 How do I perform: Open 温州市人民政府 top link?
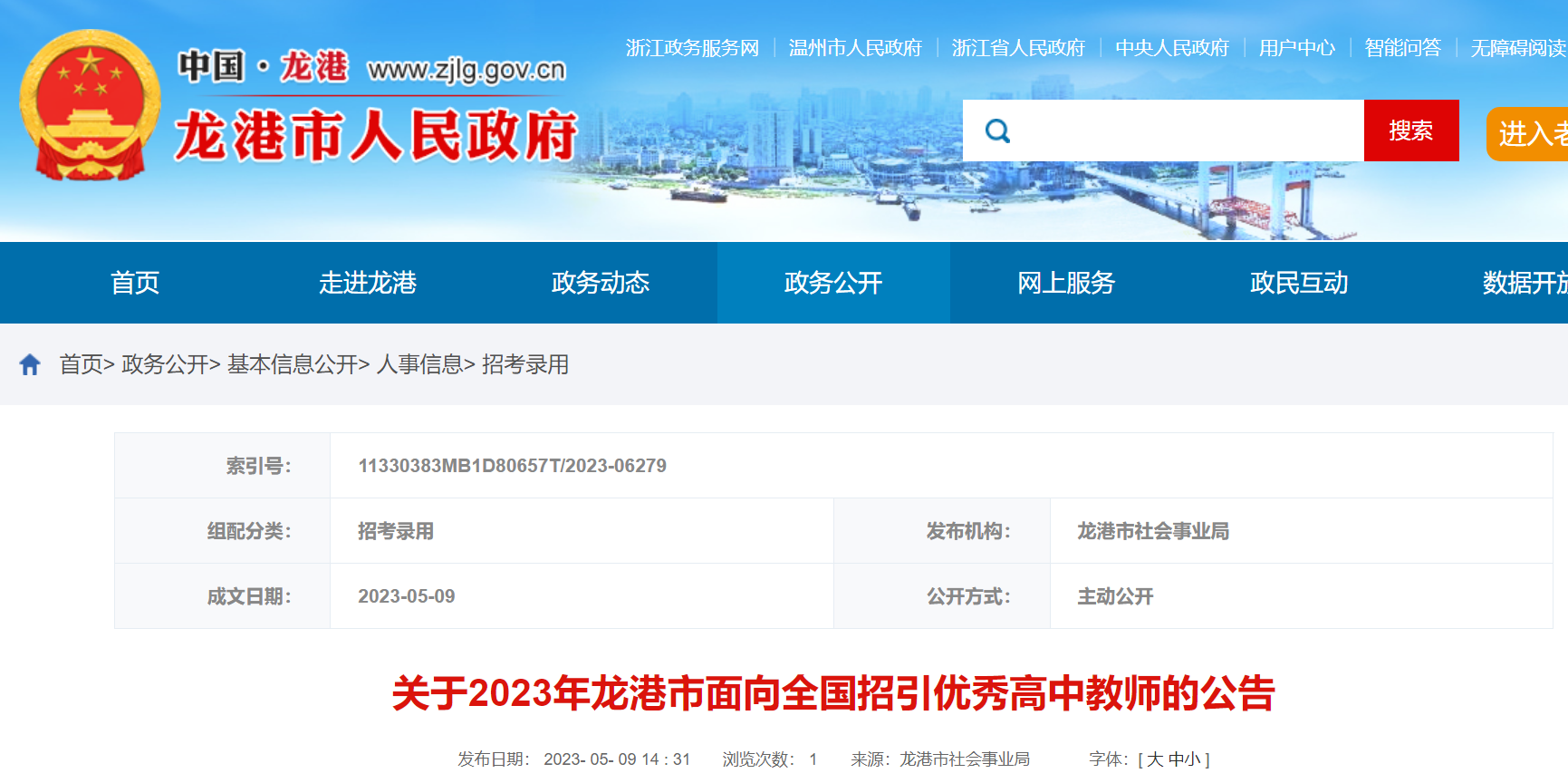[855, 48]
